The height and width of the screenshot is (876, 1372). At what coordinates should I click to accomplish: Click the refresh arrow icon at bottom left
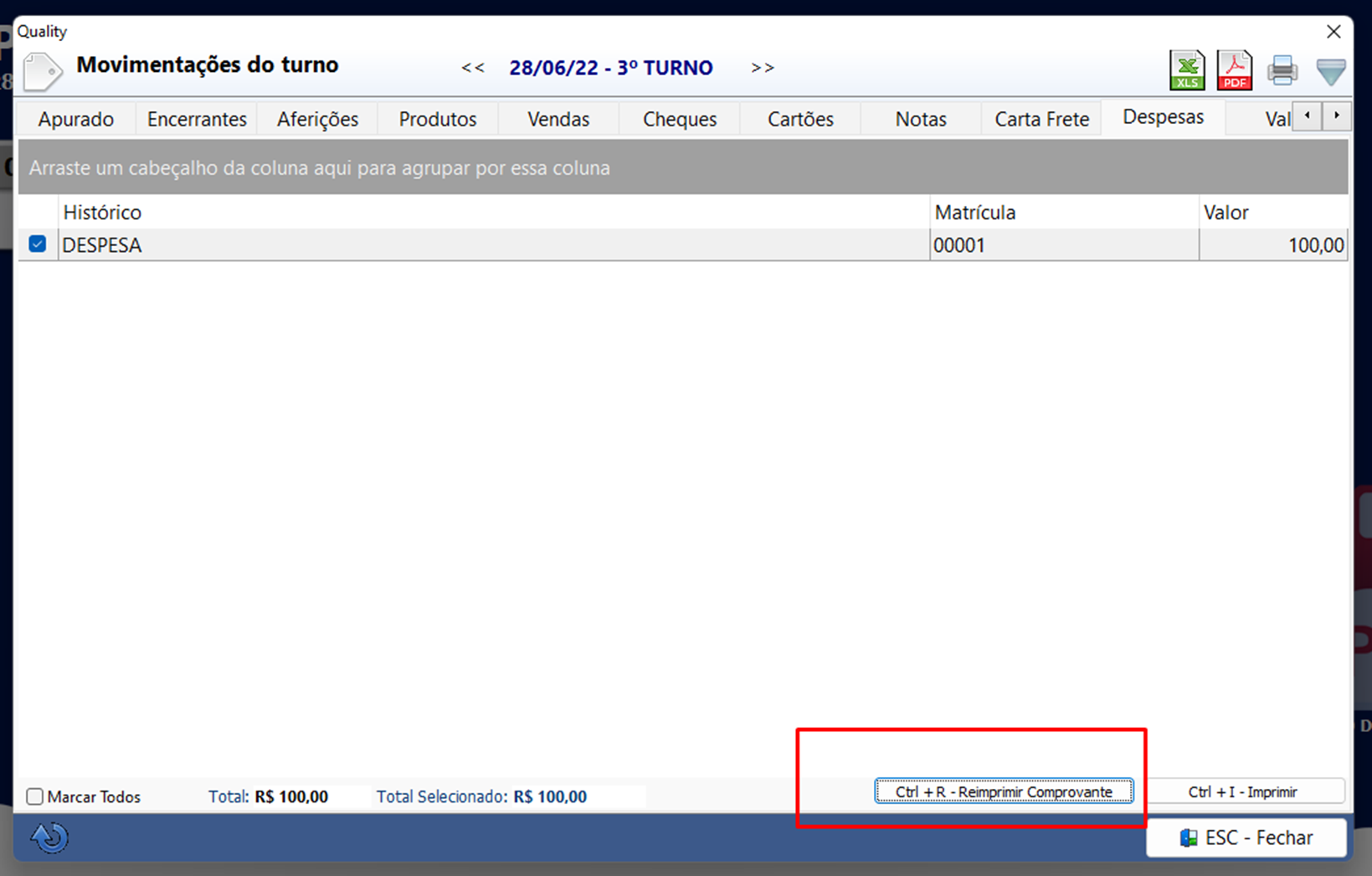click(49, 838)
